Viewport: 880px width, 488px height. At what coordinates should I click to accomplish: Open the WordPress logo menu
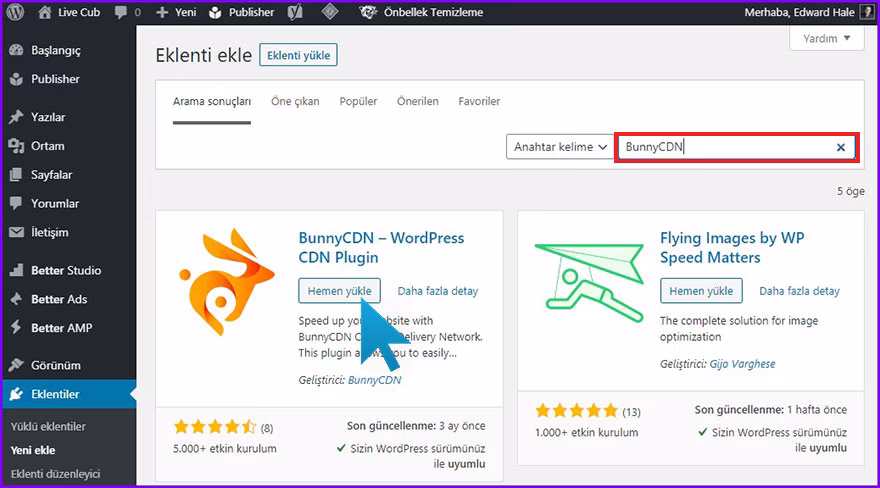pyautogui.click(x=15, y=12)
